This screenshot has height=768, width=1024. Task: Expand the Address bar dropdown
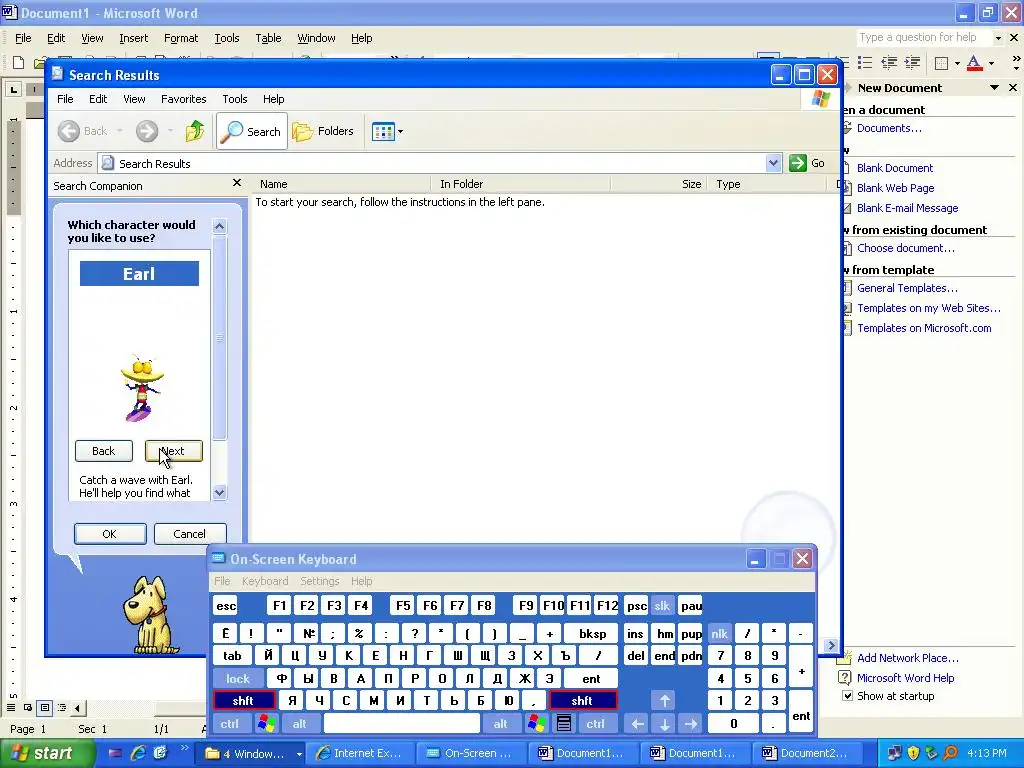point(773,163)
